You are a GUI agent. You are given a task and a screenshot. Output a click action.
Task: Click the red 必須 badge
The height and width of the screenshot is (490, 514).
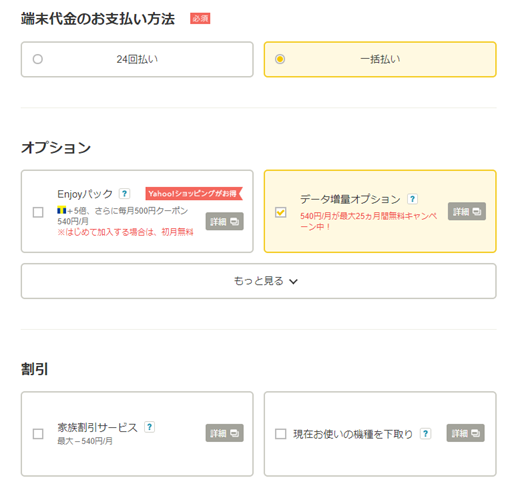[200, 18]
